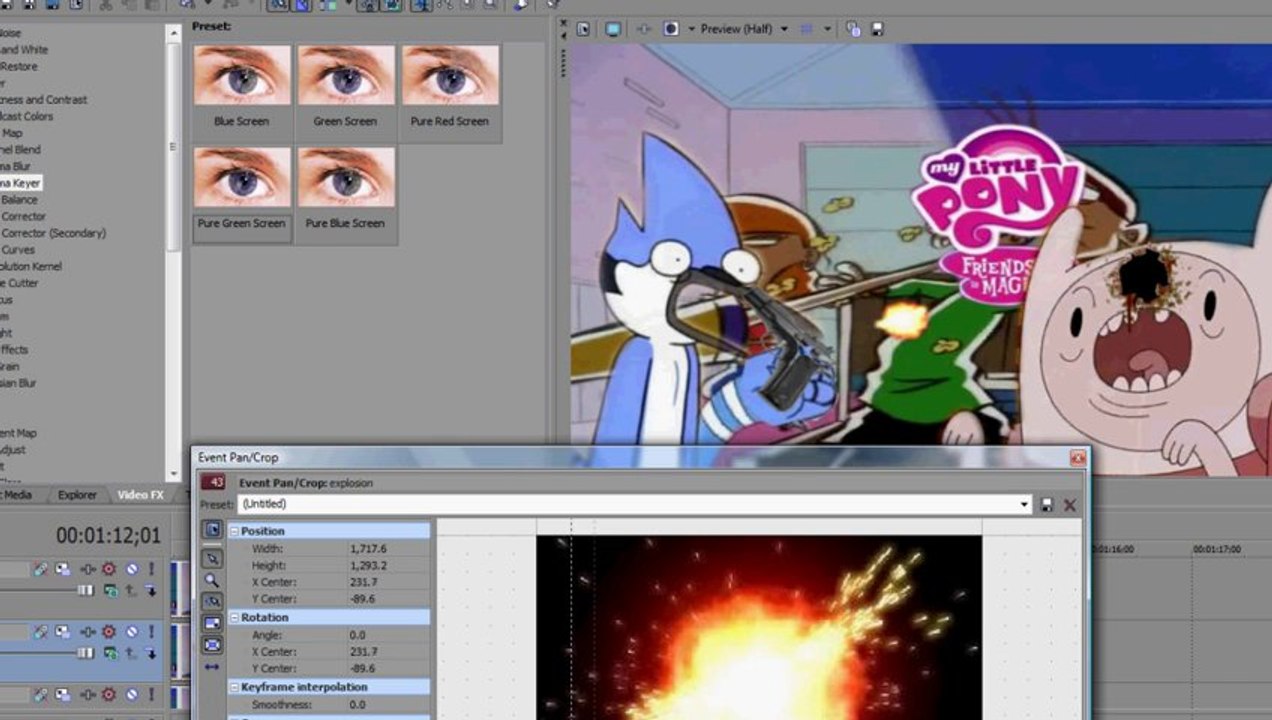Click the Smoothness value 0.0
This screenshot has width=1272, height=720.
tap(358, 705)
